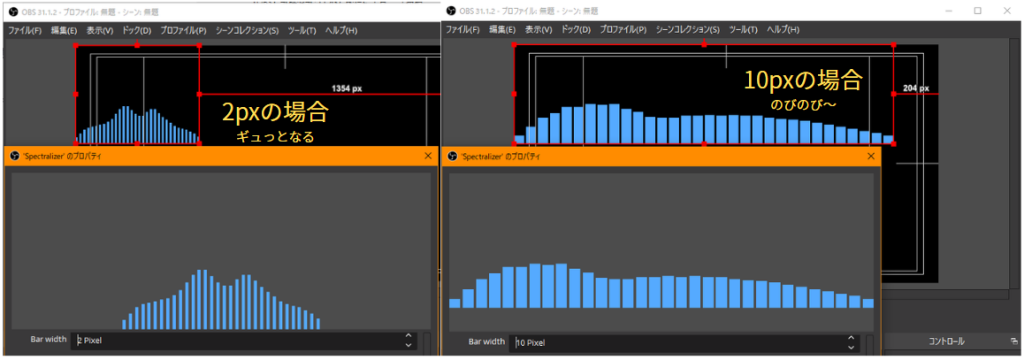1024x360 pixels.
Task: Close the right Spectralizer properties dialog
Action: (871, 157)
